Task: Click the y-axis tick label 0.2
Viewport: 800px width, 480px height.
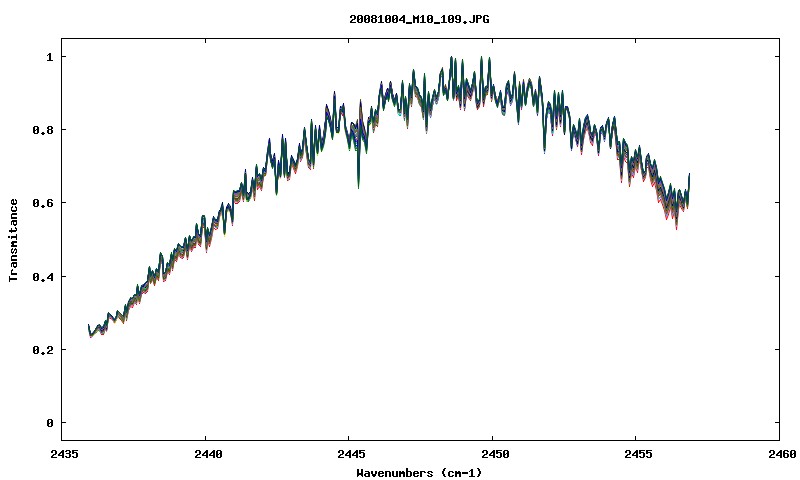Action: coord(43,350)
